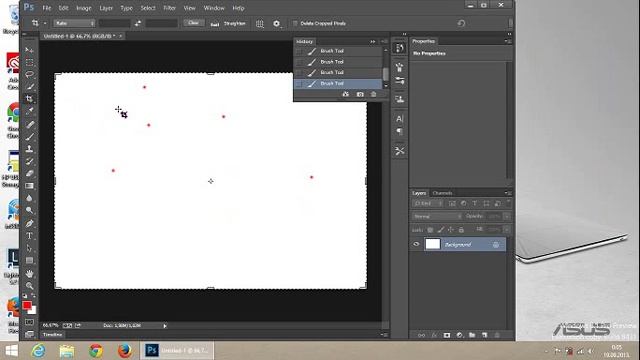Select the Lasso tool
This screenshot has width=640, height=360.
(29, 75)
